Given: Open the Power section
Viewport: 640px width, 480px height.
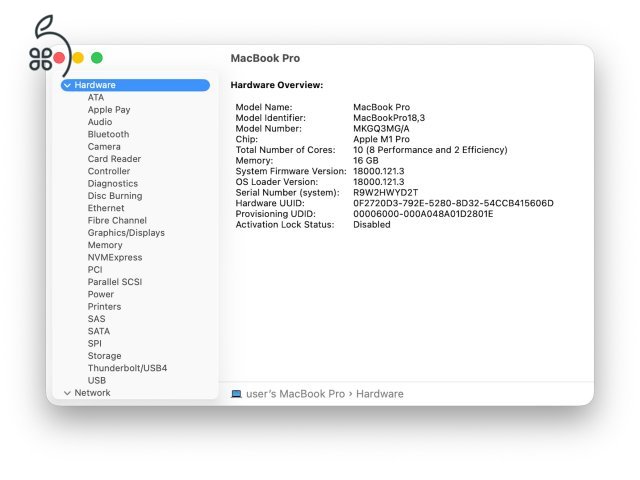Looking at the screenshot, I should pyautogui.click(x=100, y=294).
